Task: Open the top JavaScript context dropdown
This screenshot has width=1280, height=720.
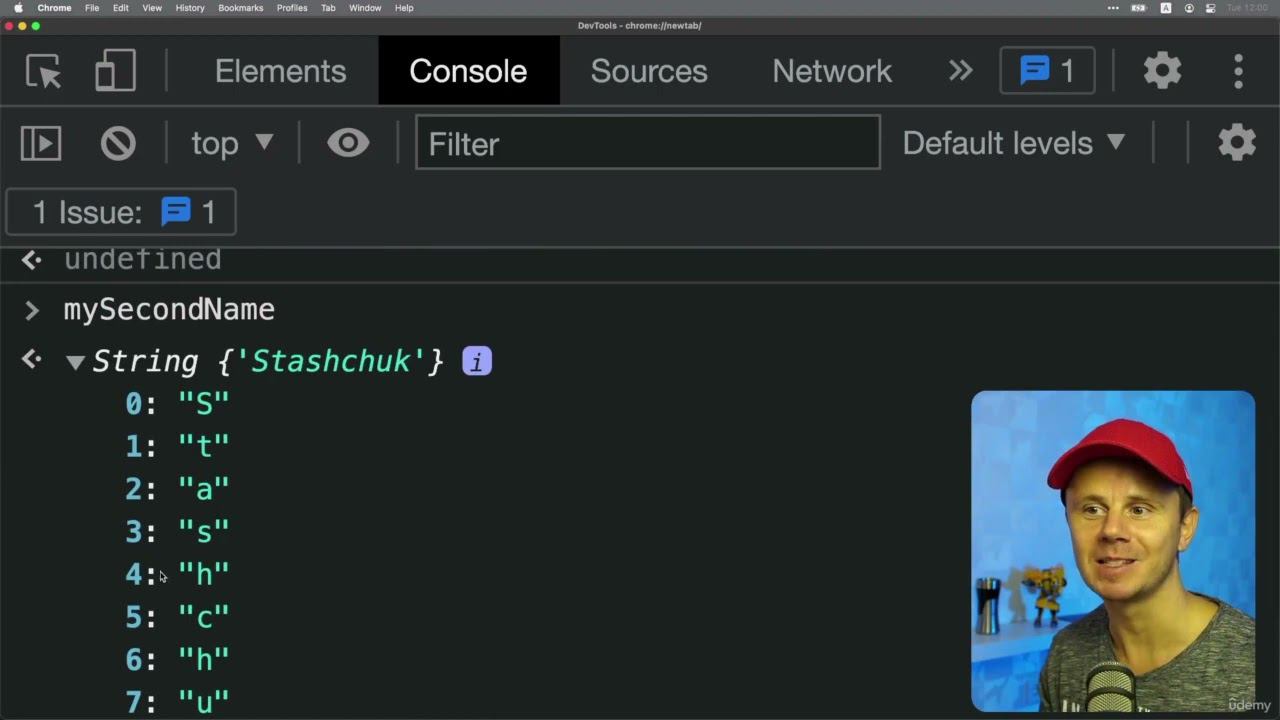Action: pos(232,144)
